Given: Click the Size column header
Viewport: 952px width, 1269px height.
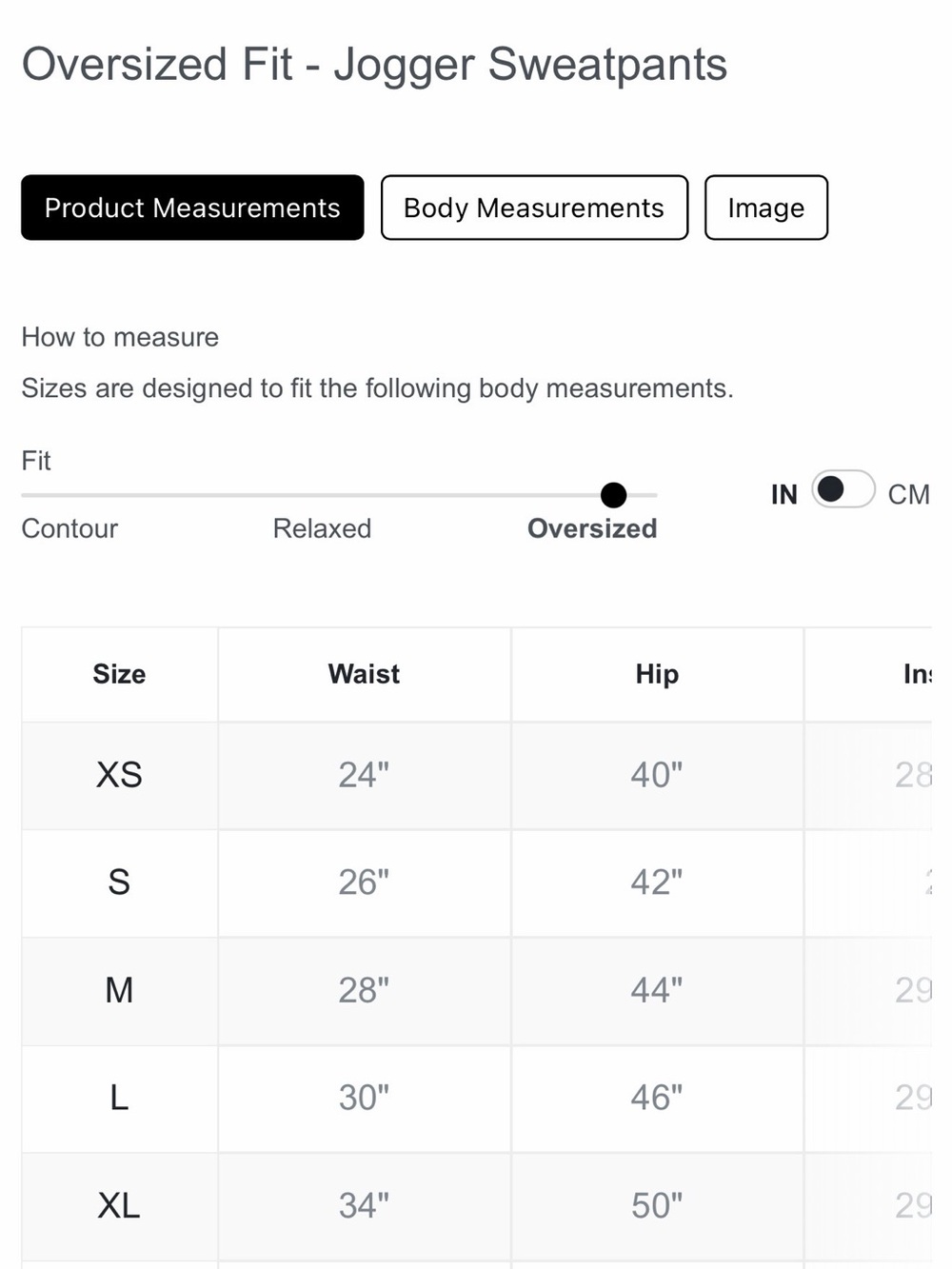Looking at the screenshot, I should click(119, 674).
